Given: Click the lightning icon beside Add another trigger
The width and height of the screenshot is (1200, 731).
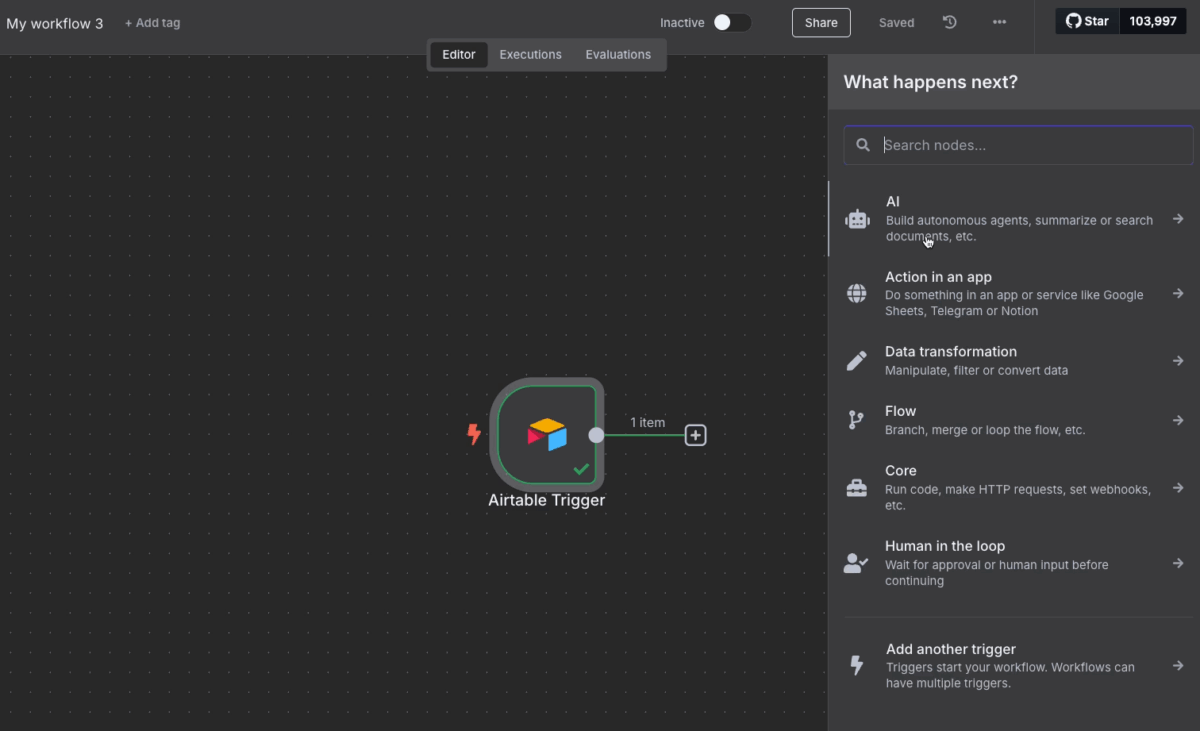Looking at the screenshot, I should pyautogui.click(x=857, y=666).
